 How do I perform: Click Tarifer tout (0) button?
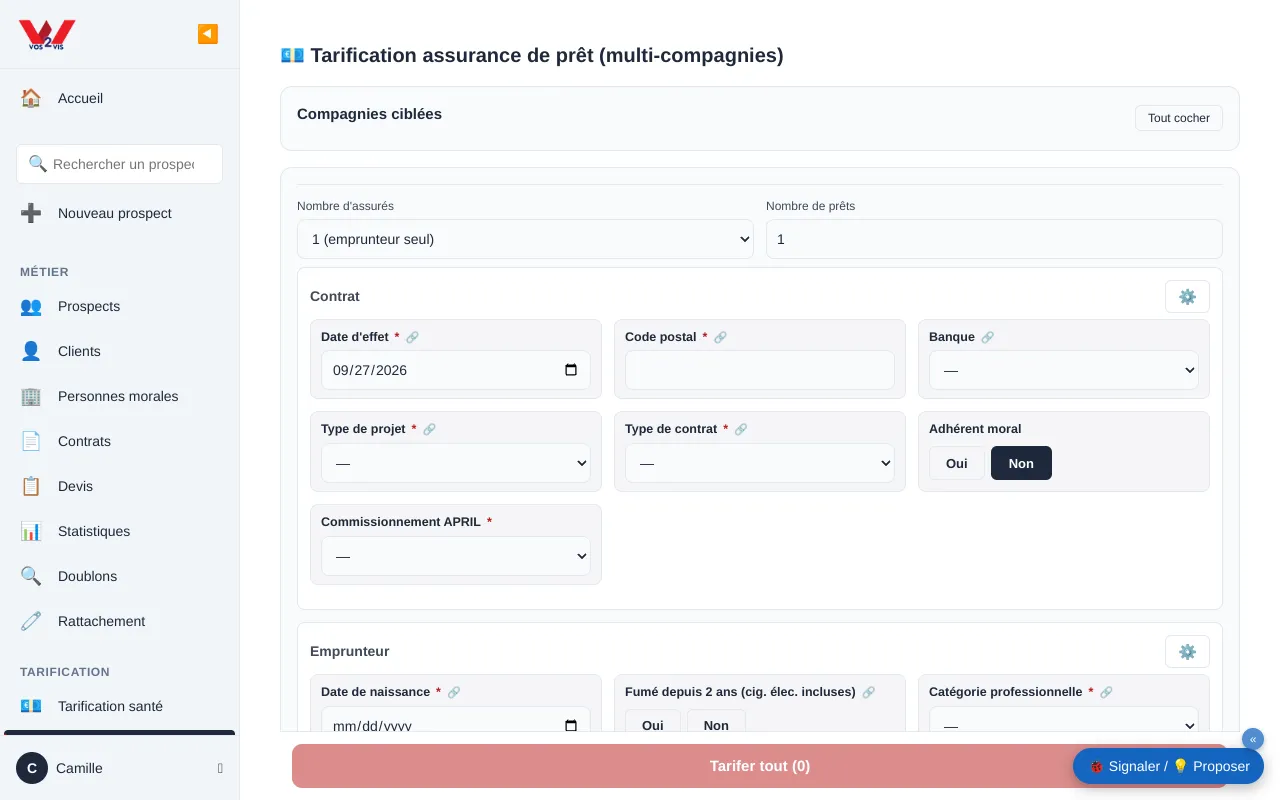tap(760, 766)
